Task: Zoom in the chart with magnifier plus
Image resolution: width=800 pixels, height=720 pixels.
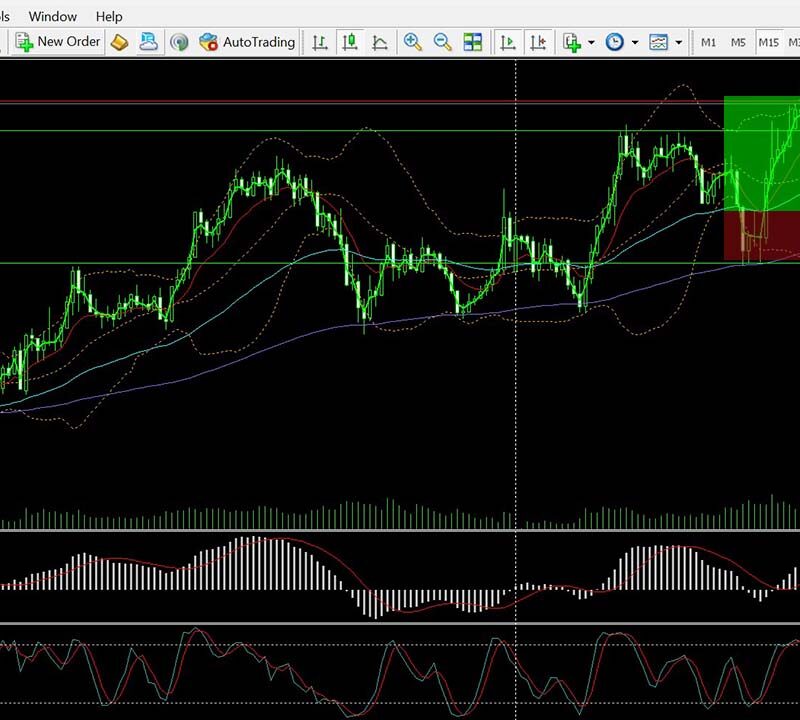Action: (x=413, y=42)
